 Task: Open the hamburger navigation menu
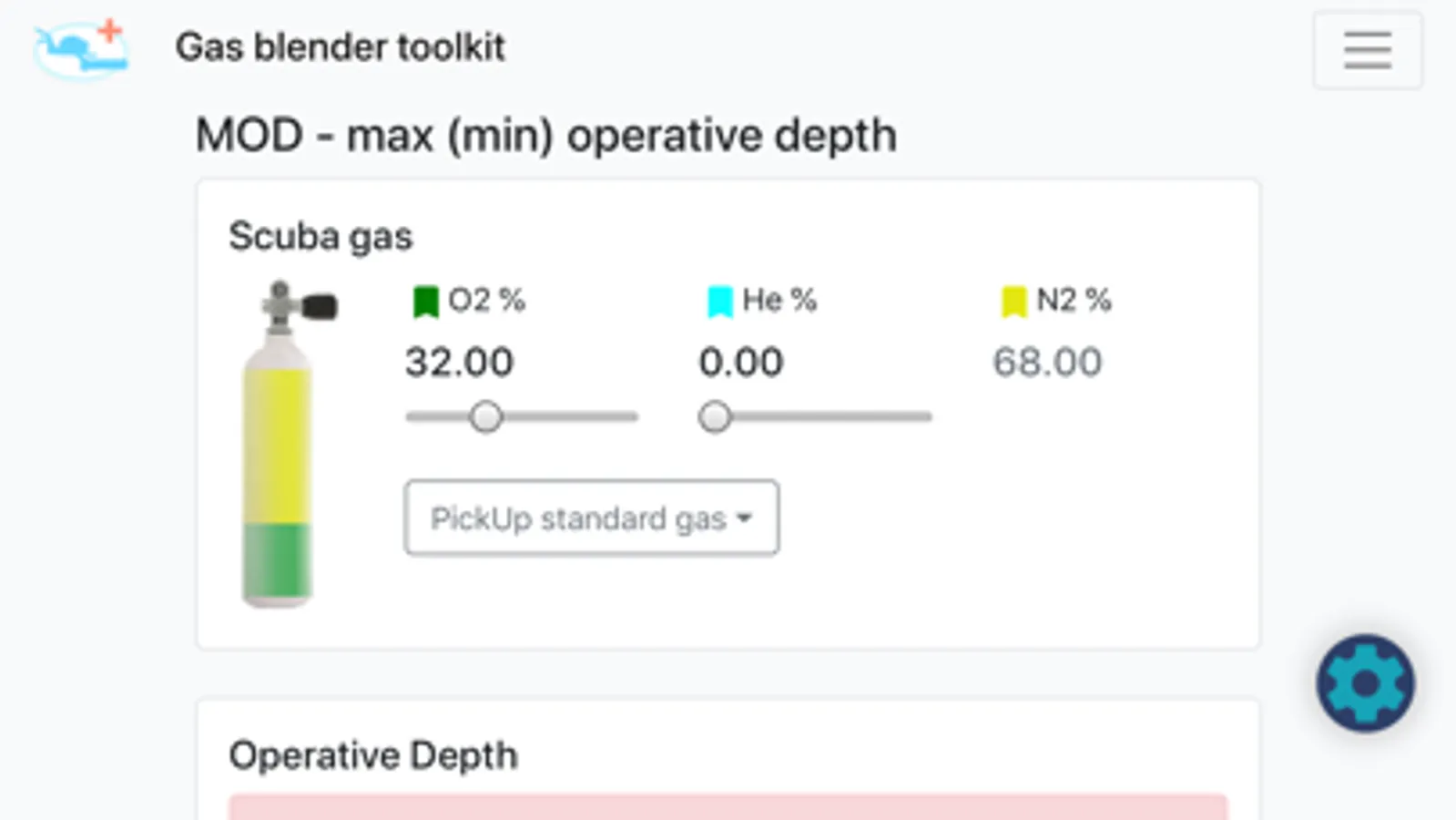click(x=1367, y=50)
